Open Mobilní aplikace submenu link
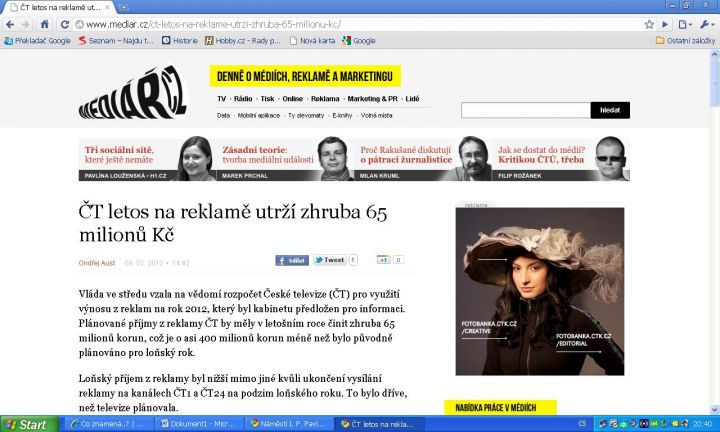Image resolution: width=720 pixels, height=432 pixels. [x=259, y=116]
